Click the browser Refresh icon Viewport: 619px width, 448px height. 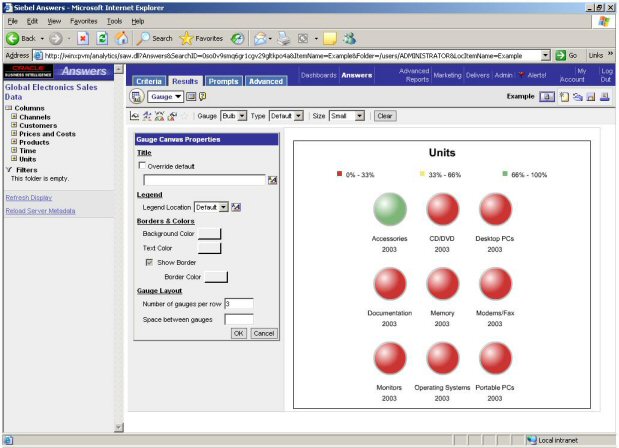[102, 38]
